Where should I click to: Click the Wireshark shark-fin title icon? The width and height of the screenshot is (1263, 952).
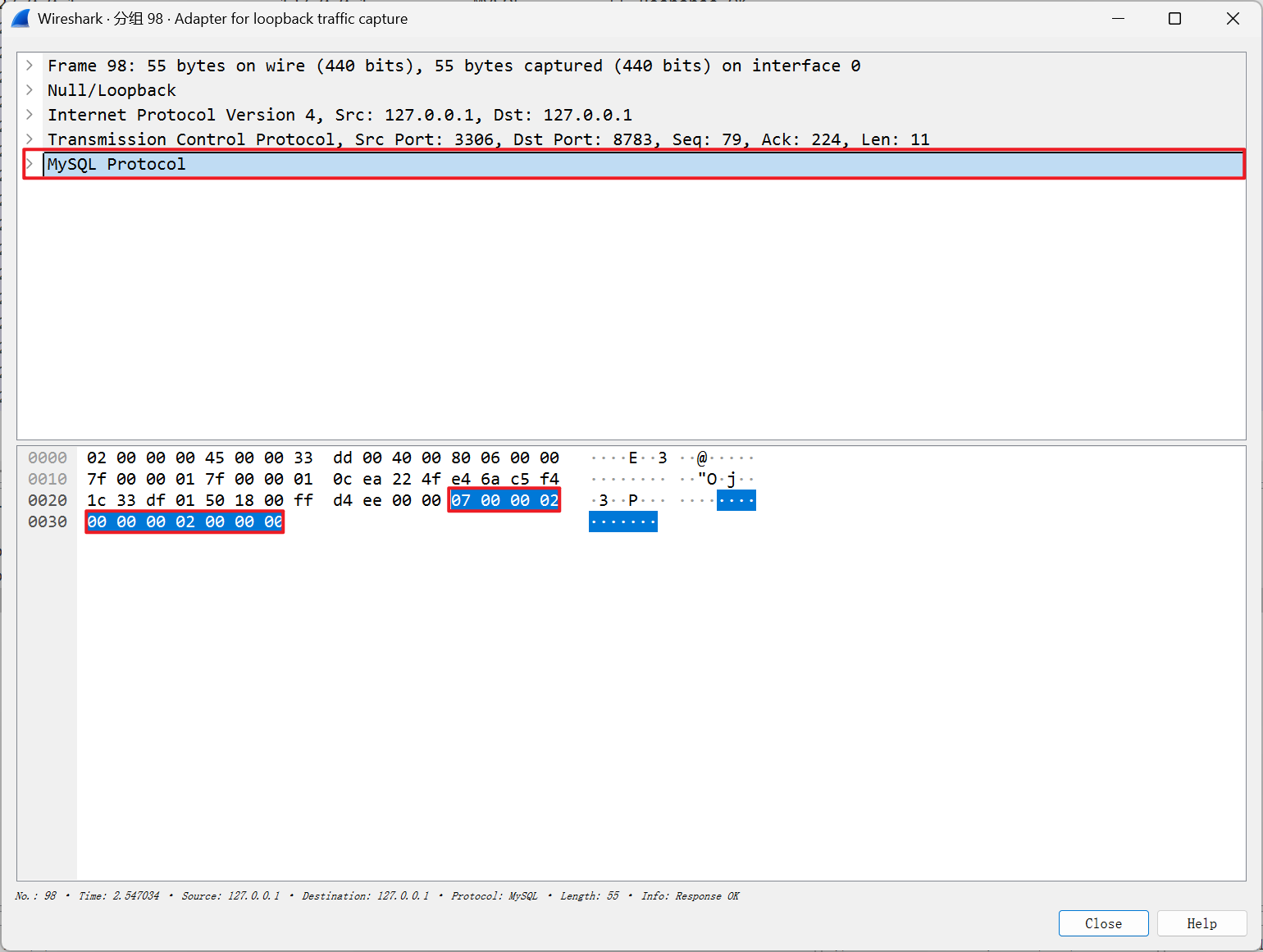[21, 18]
